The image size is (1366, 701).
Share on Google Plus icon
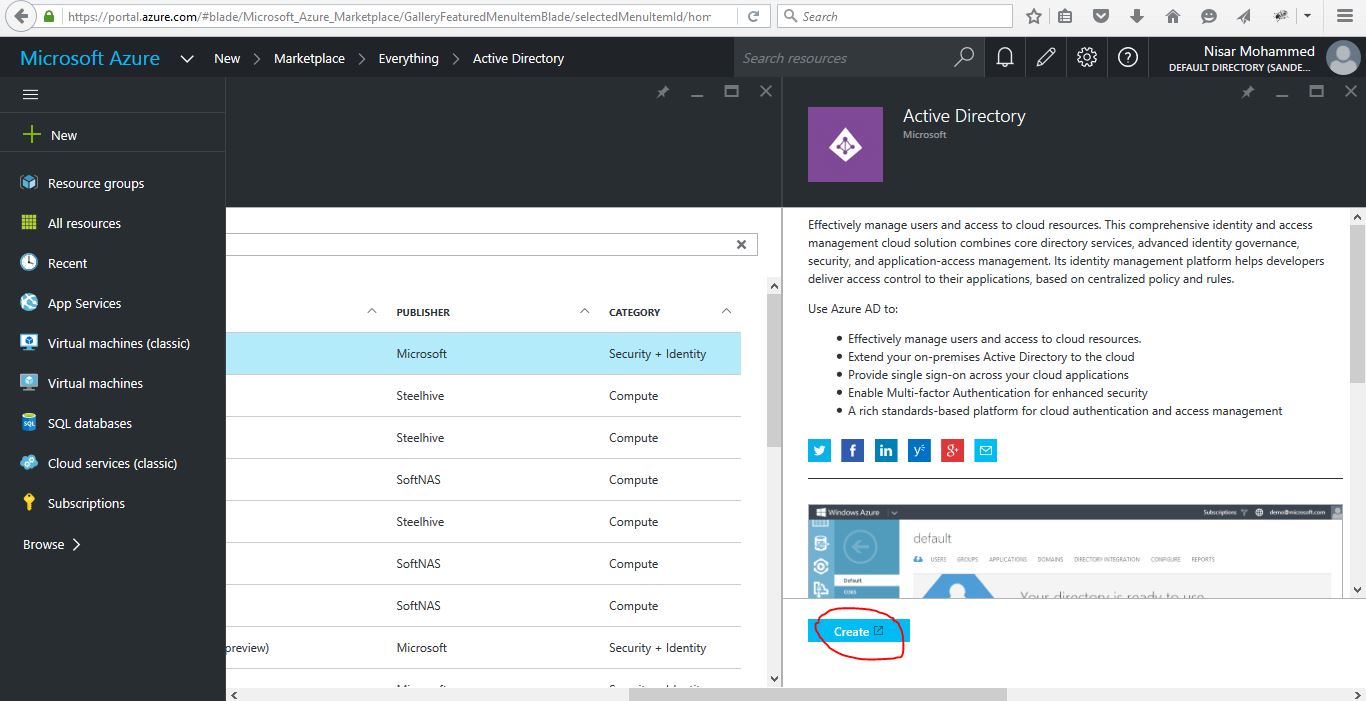point(952,451)
